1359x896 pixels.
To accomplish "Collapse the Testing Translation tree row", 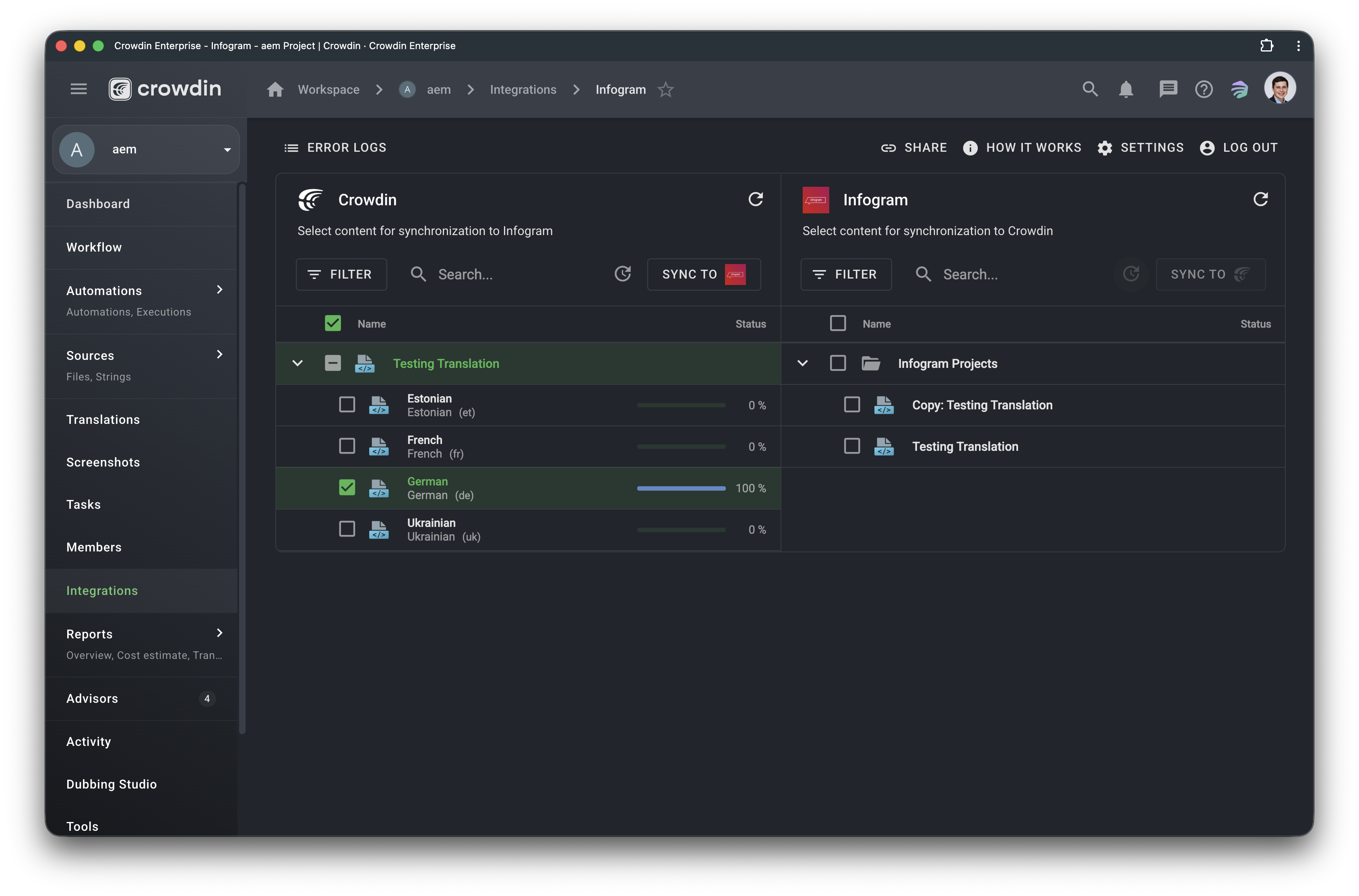I will (x=297, y=363).
